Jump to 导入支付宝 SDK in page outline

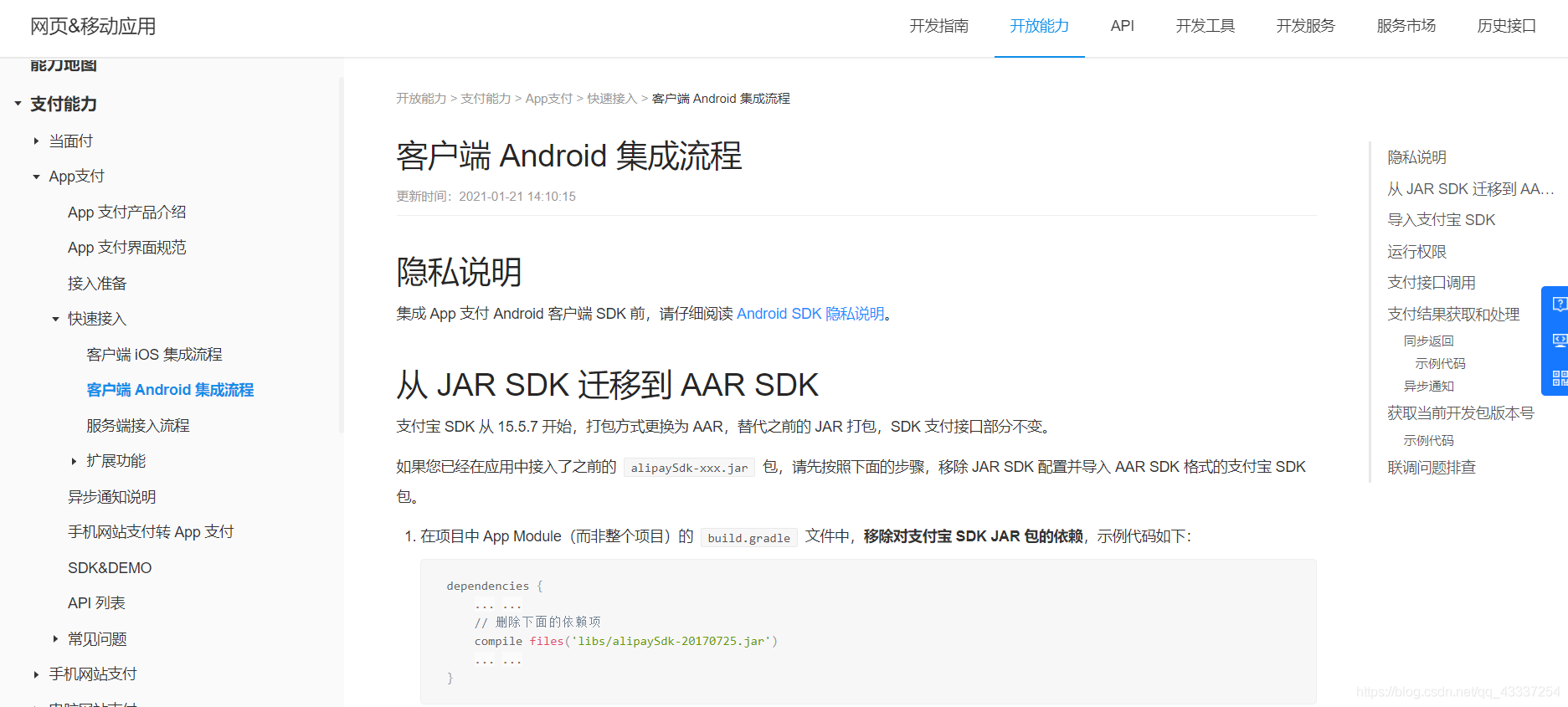click(x=1441, y=220)
